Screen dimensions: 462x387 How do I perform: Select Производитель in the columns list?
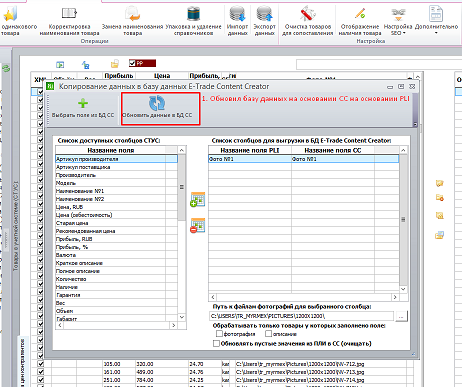click(116, 175)
